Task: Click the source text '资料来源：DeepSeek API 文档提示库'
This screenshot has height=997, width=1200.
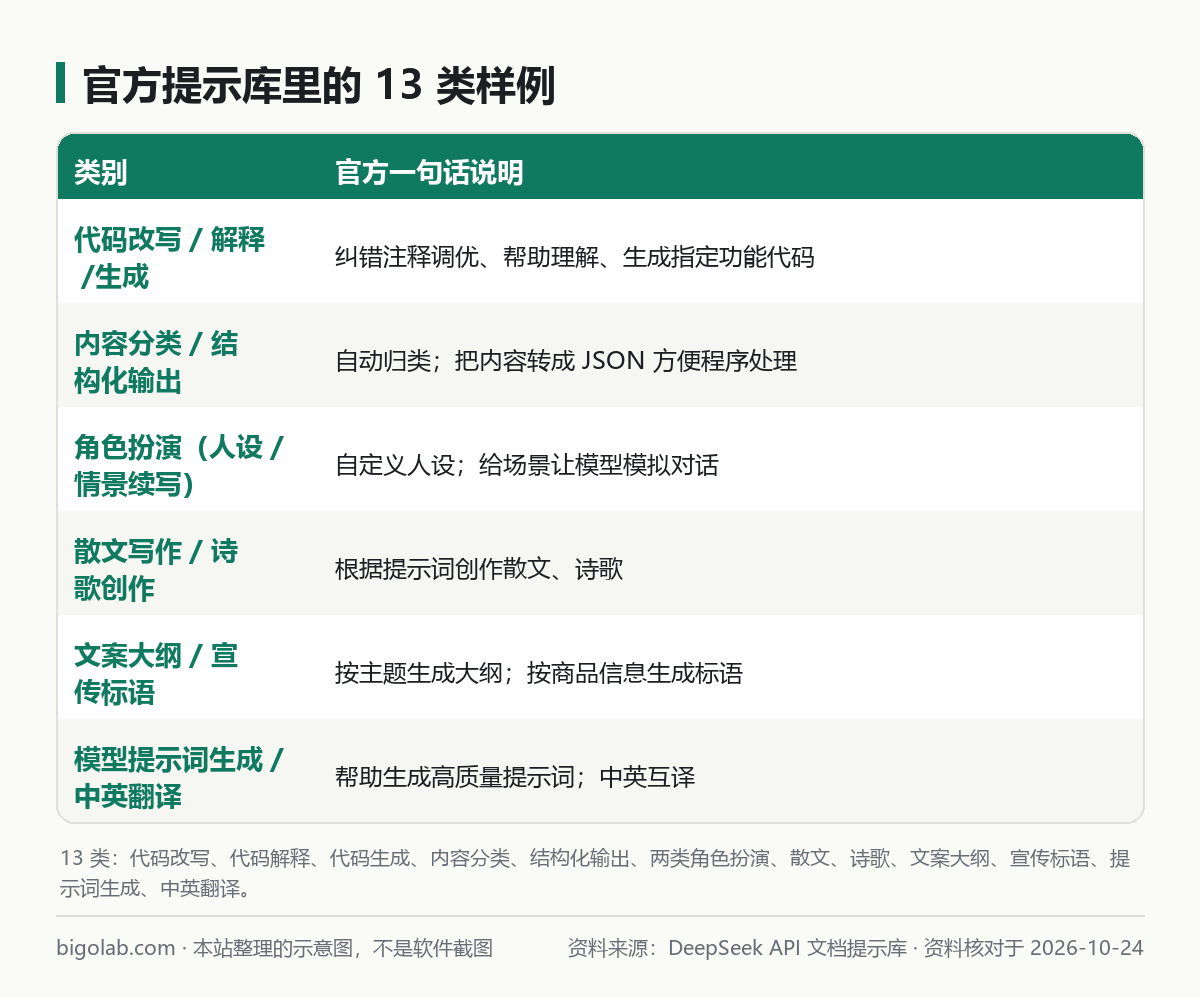Action: tap(737, 948)
